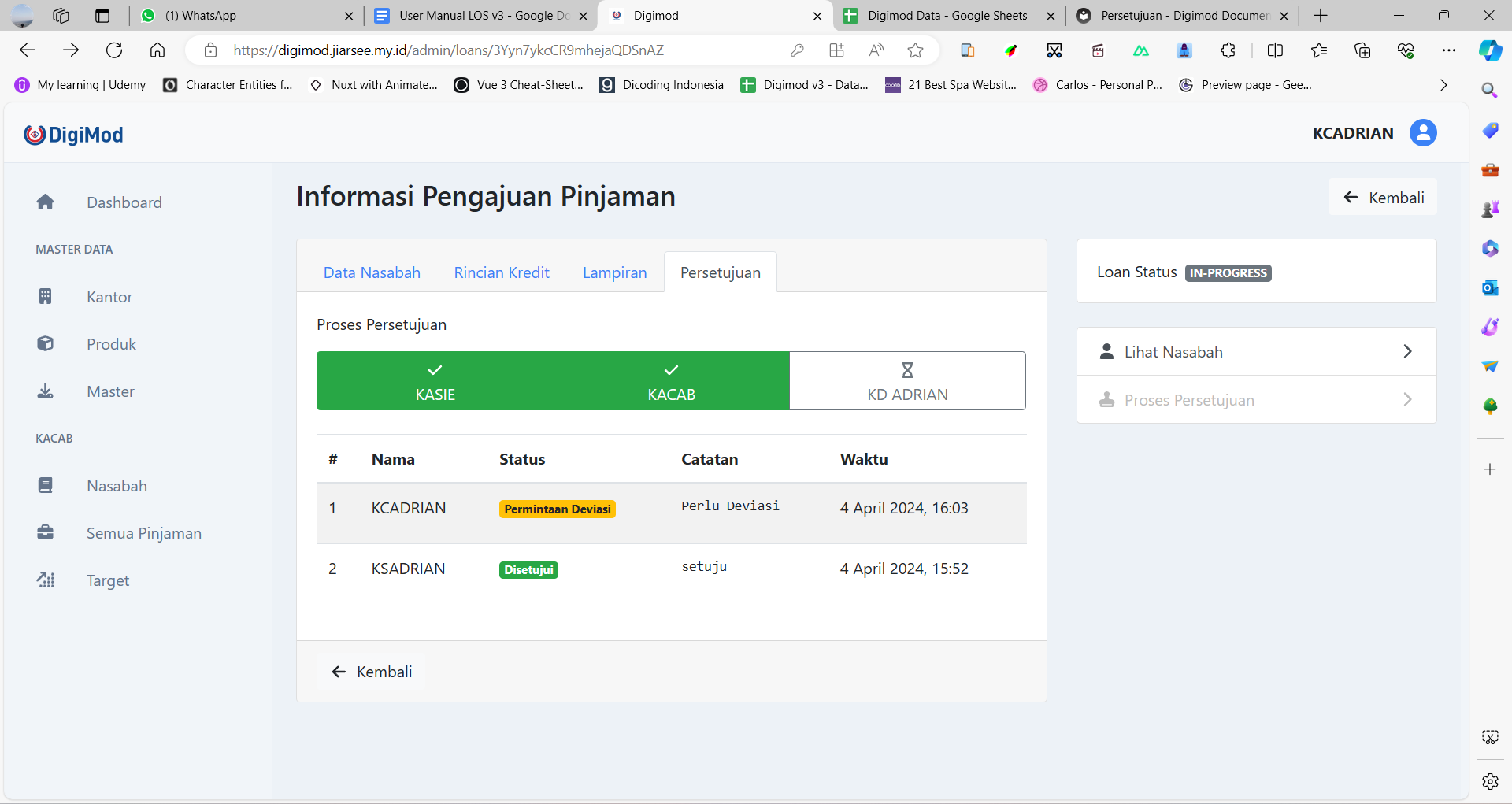
Task: Open the KCADRIAN user avatar menu
Action: pos(1422,133)
